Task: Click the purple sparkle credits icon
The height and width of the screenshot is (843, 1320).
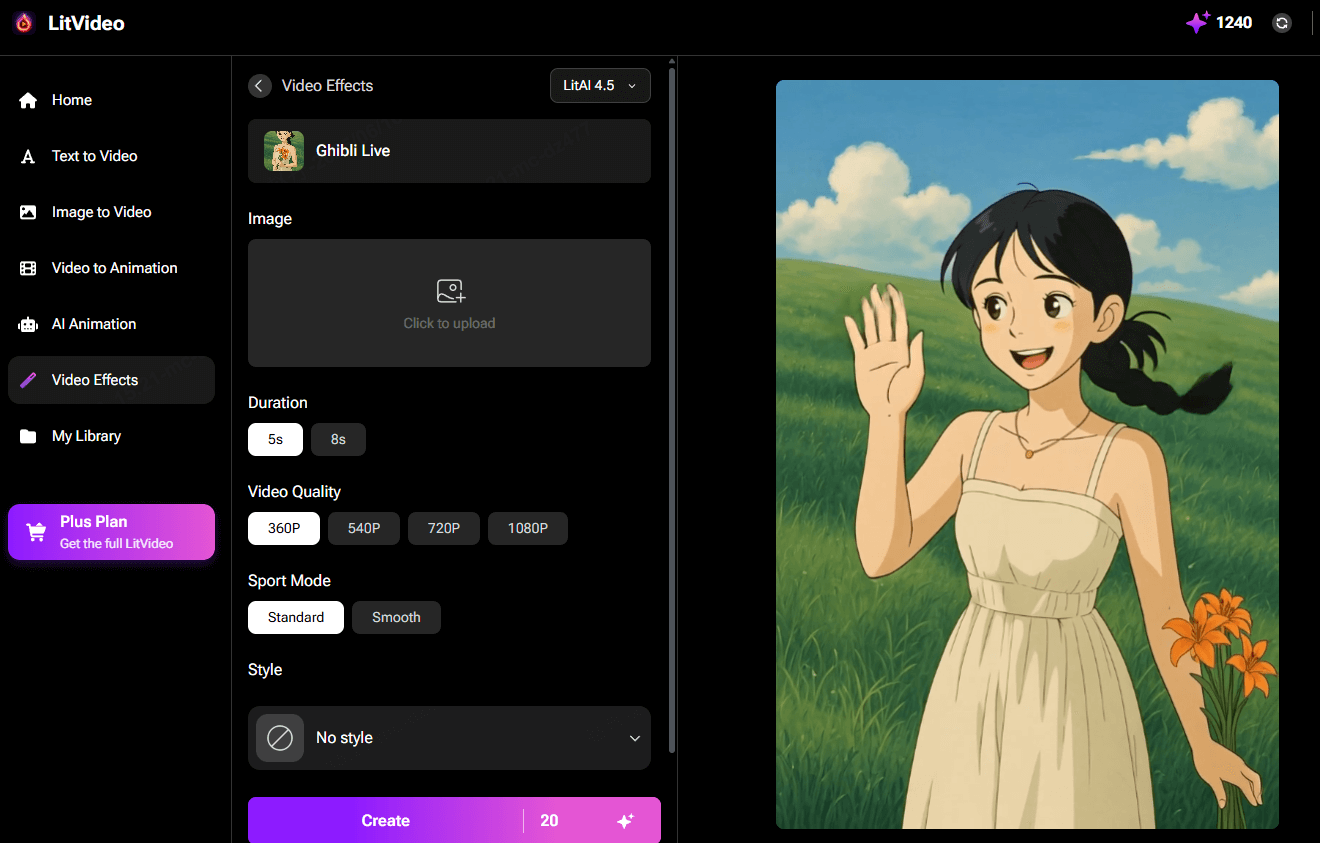Action: tap(1197, 22)
